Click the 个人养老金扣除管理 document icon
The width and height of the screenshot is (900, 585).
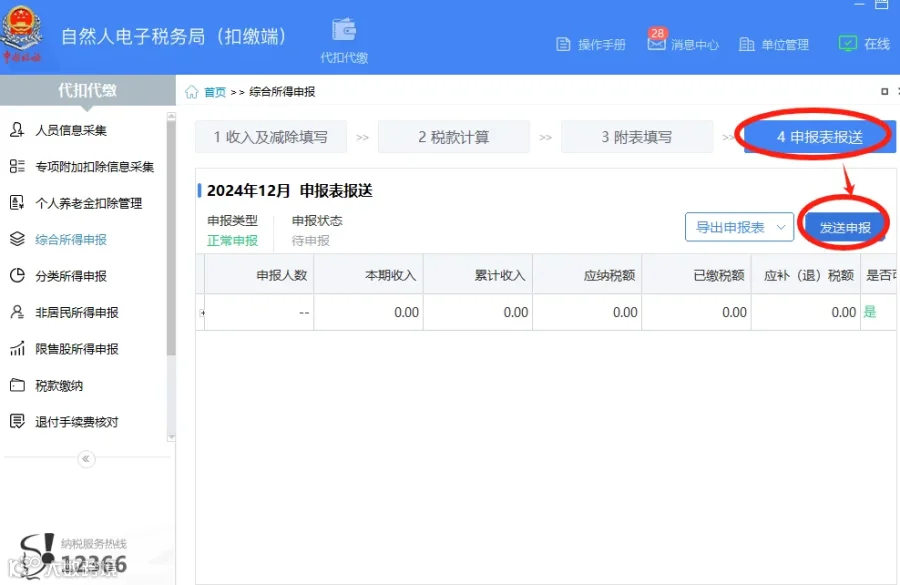(17, 203)
